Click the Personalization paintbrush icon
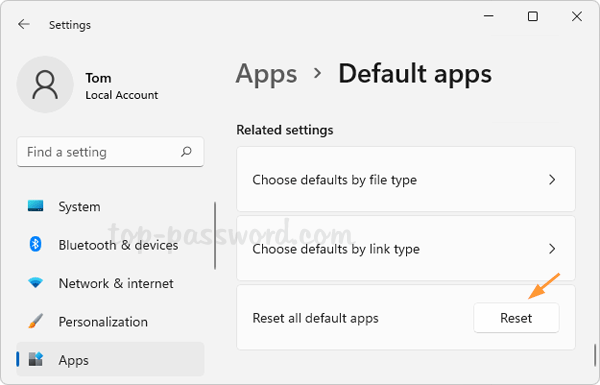 (36, 321)
